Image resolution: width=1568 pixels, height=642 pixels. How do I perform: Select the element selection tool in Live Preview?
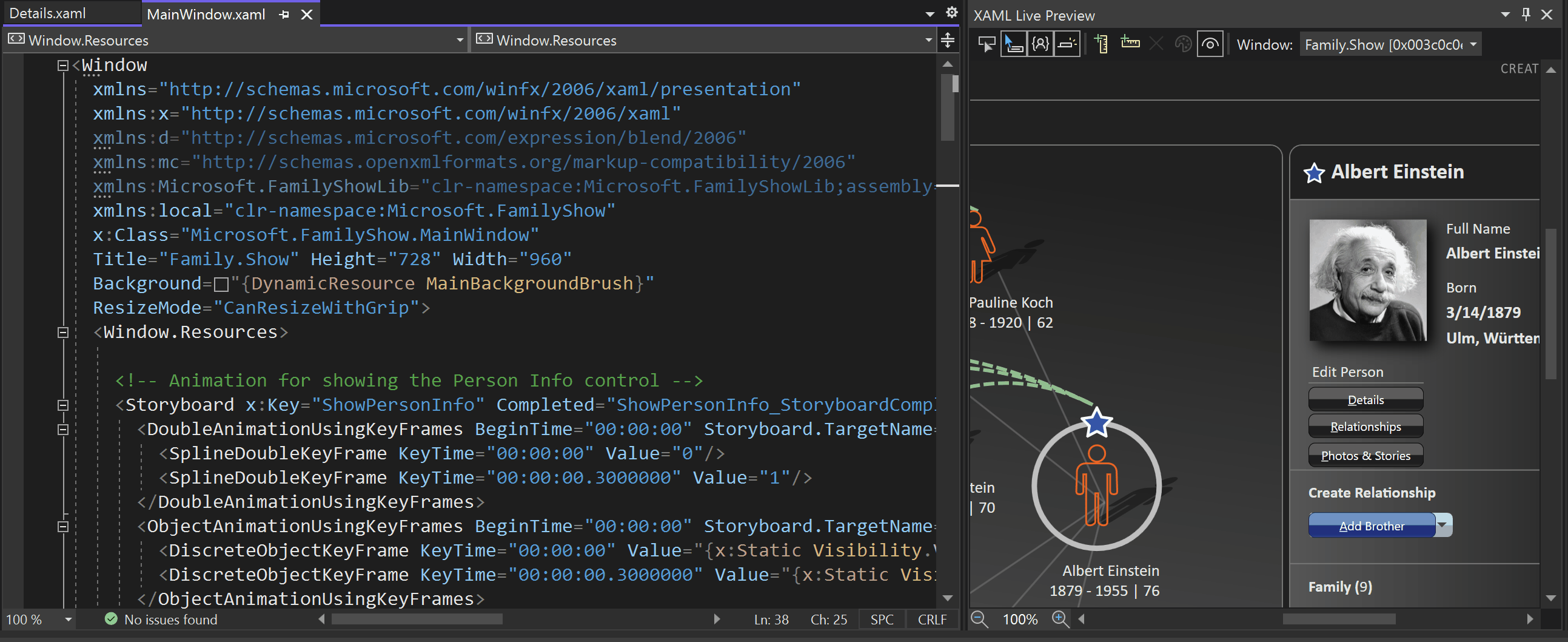pyautogui.click(x=1013, y=43)
